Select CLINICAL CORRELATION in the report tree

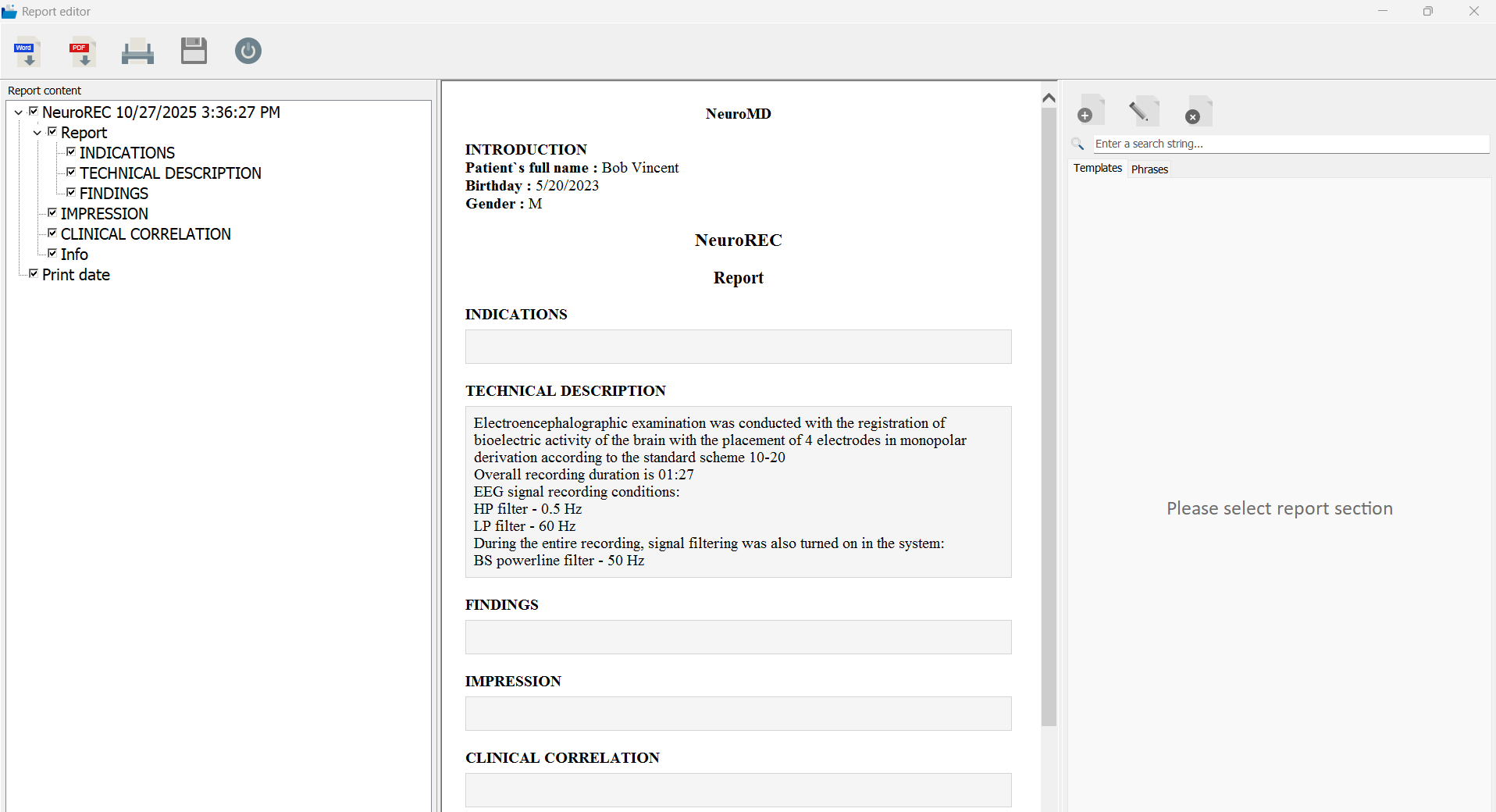click(145, 234)
